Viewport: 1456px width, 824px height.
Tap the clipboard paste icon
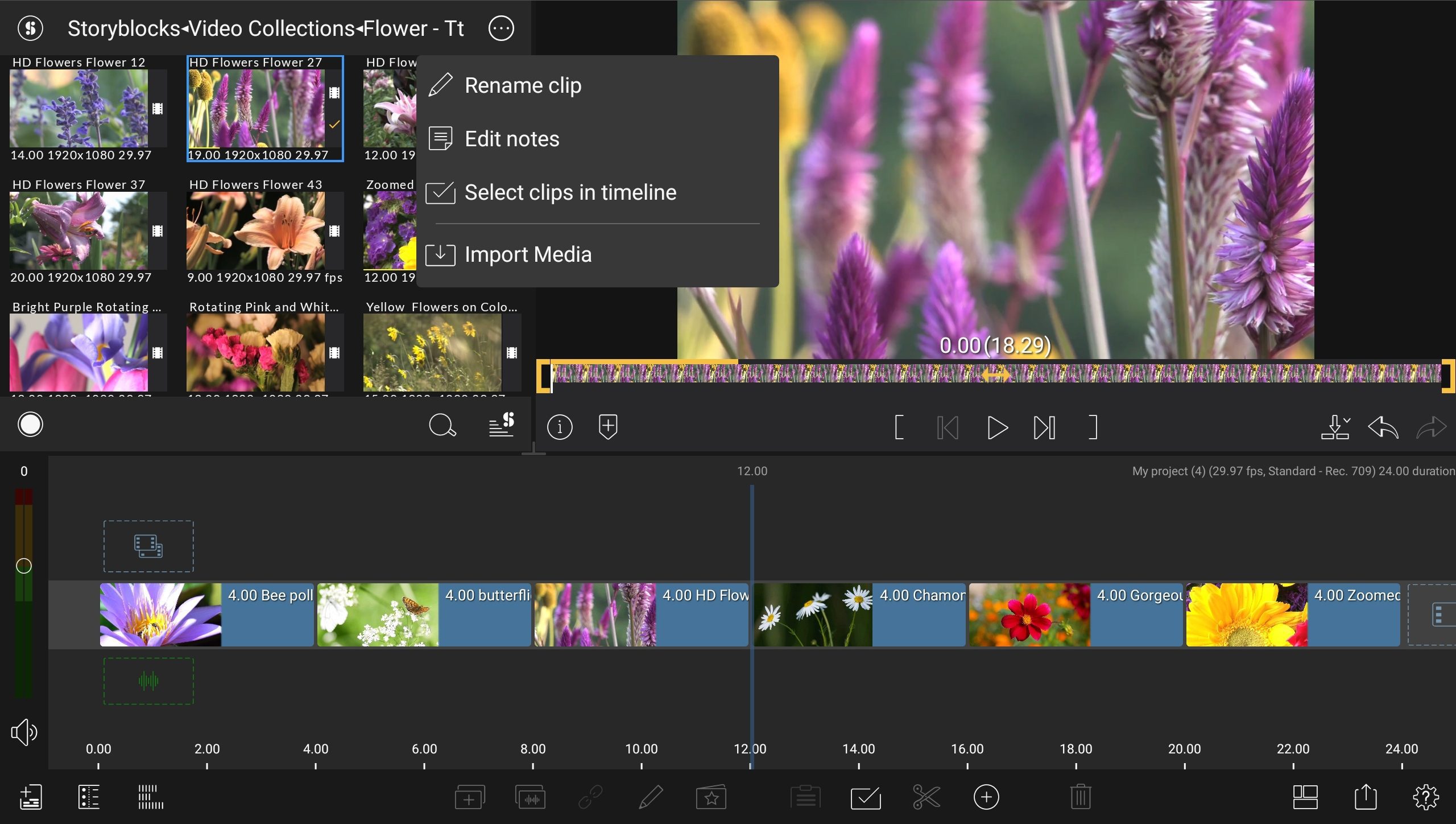(805, 797)
